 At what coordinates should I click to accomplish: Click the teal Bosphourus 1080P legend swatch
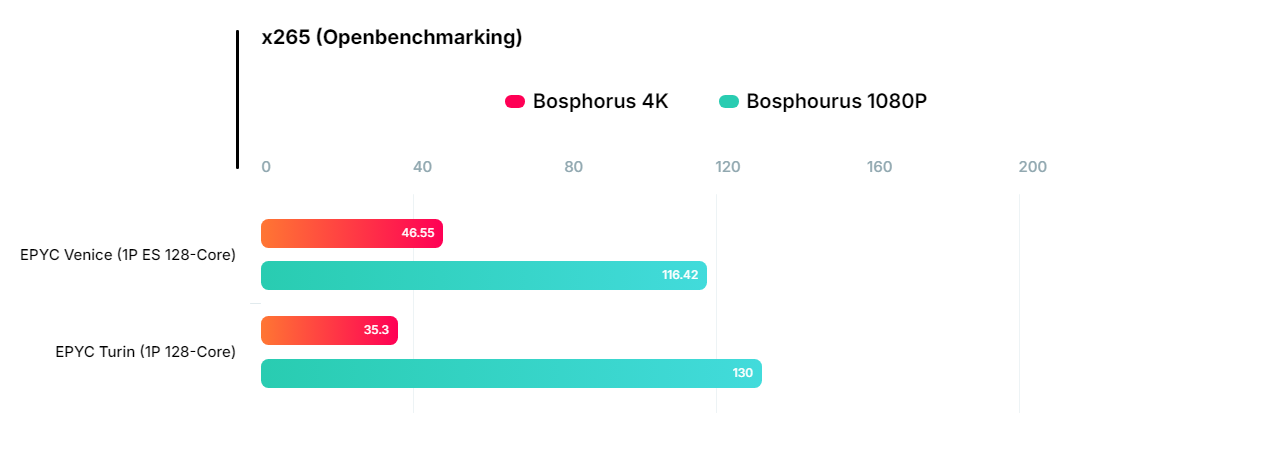point(729,101)
